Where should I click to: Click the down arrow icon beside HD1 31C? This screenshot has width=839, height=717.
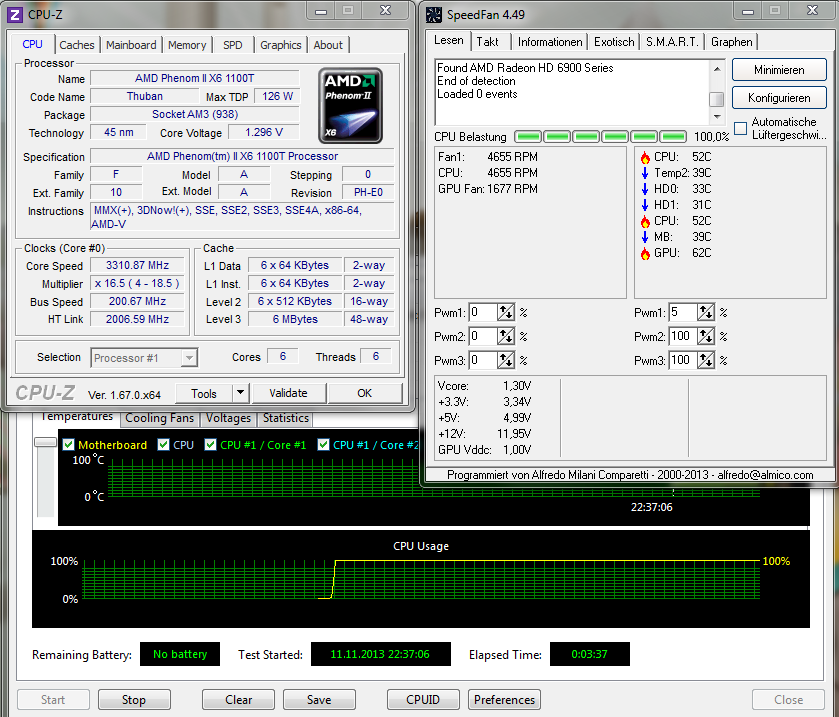tap(645, 205)
